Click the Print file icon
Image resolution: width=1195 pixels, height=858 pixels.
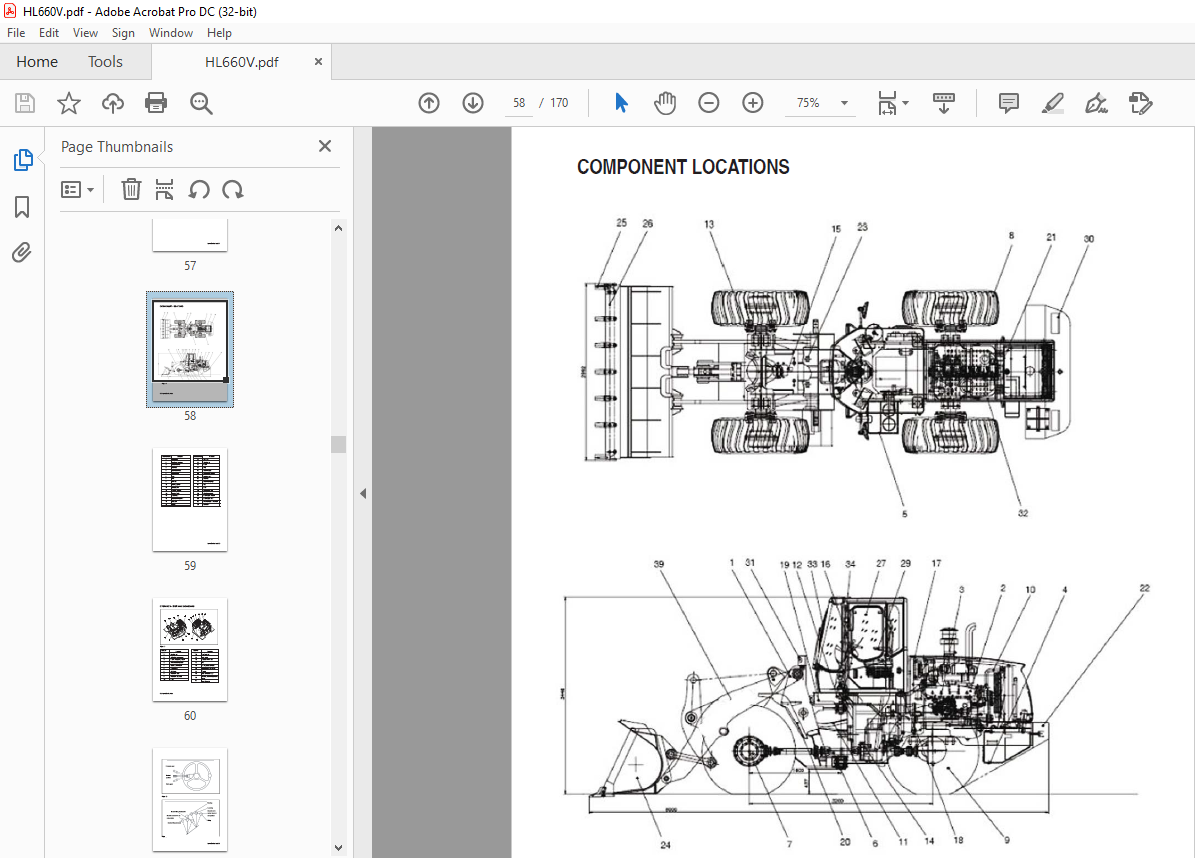[155, 103]
